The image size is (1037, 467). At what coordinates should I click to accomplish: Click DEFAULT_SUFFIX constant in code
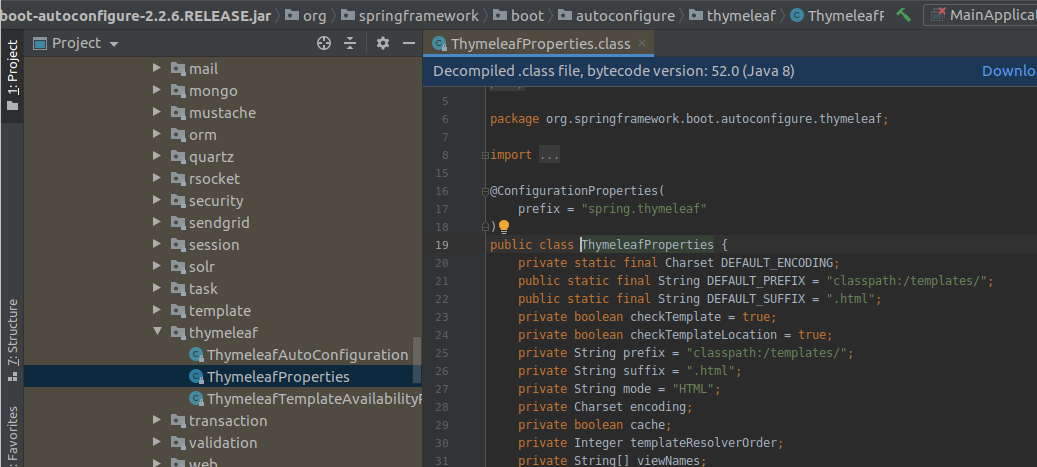coord(755,298)
